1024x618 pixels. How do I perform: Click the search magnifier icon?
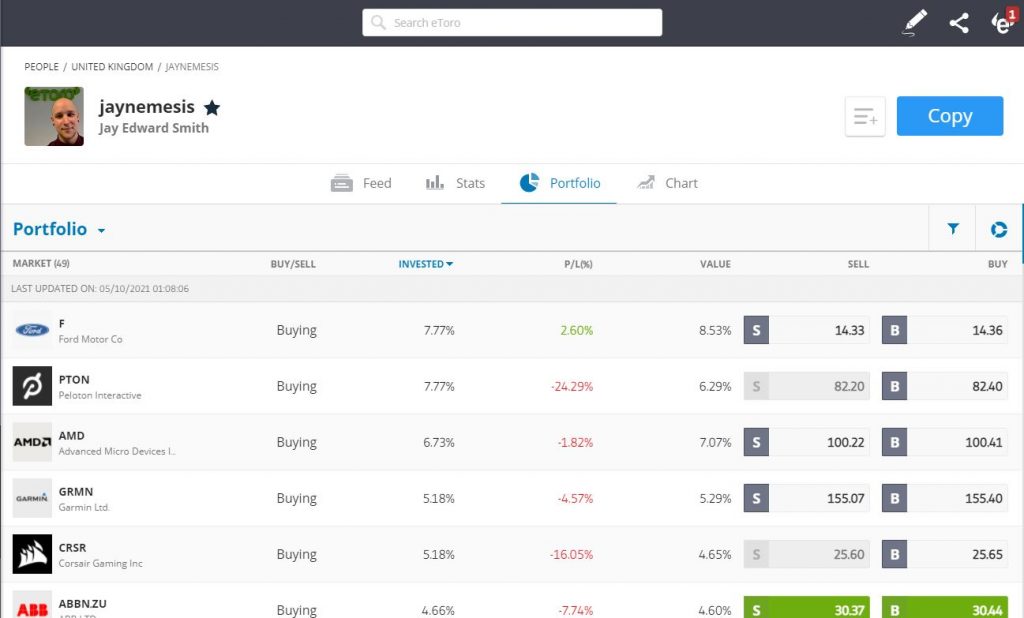point(377,23)
